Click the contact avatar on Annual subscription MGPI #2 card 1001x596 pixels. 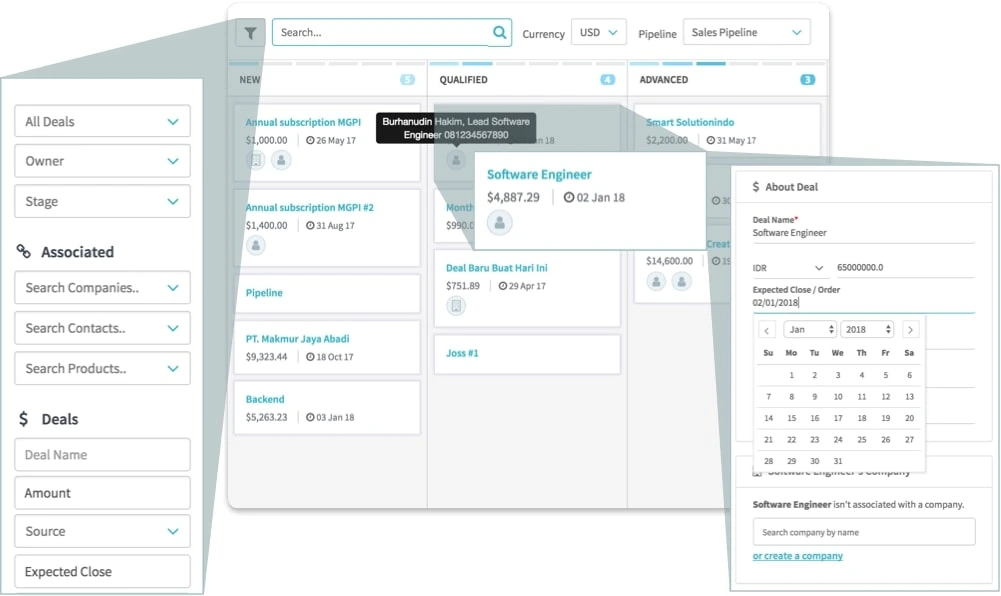click(x=255, y=245)
